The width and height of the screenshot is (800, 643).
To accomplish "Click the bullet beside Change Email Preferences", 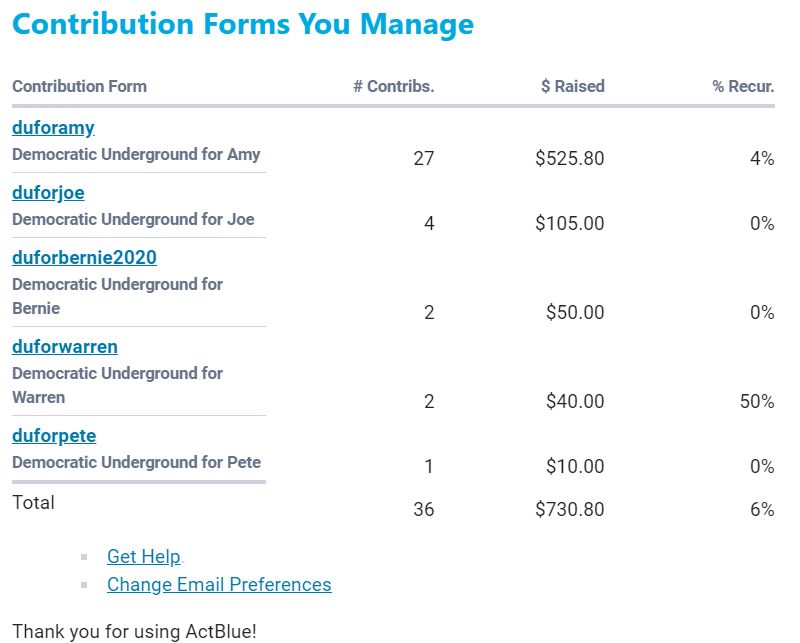I will tap(84, 585).
